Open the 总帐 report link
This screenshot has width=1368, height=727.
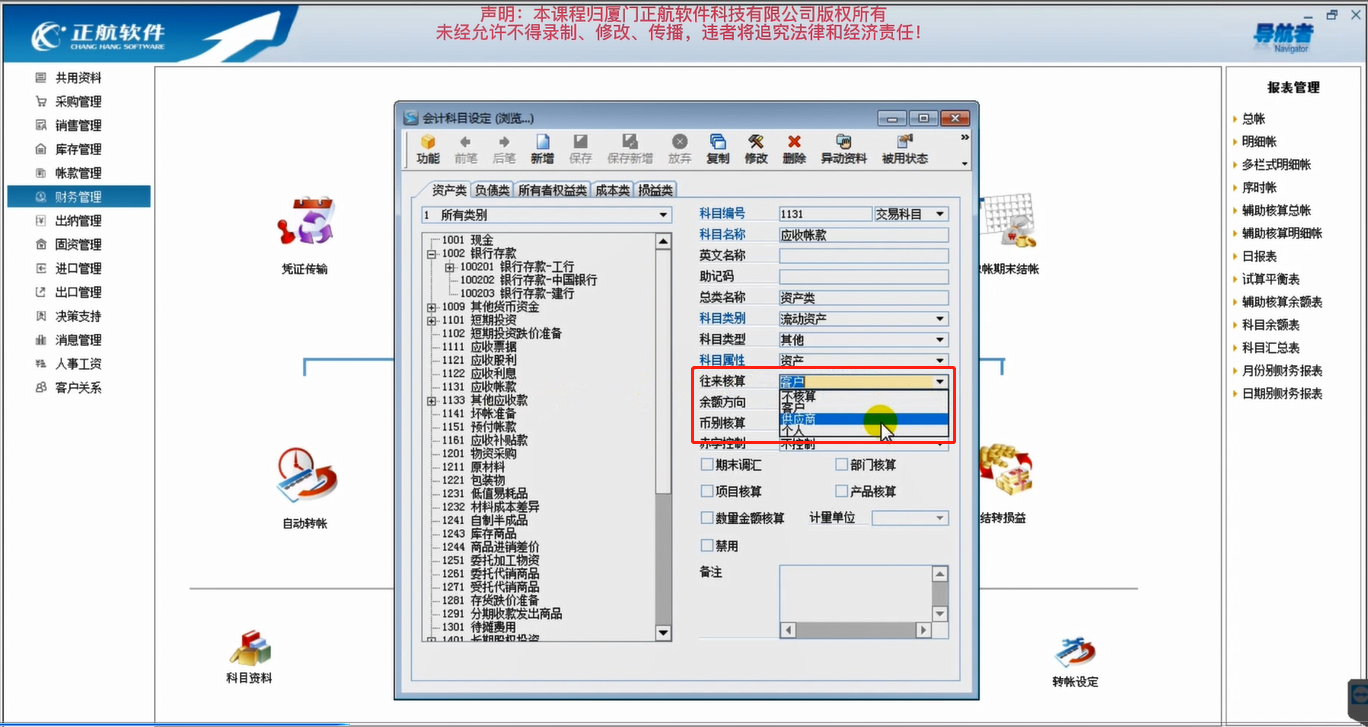[x=1254, y=119]
